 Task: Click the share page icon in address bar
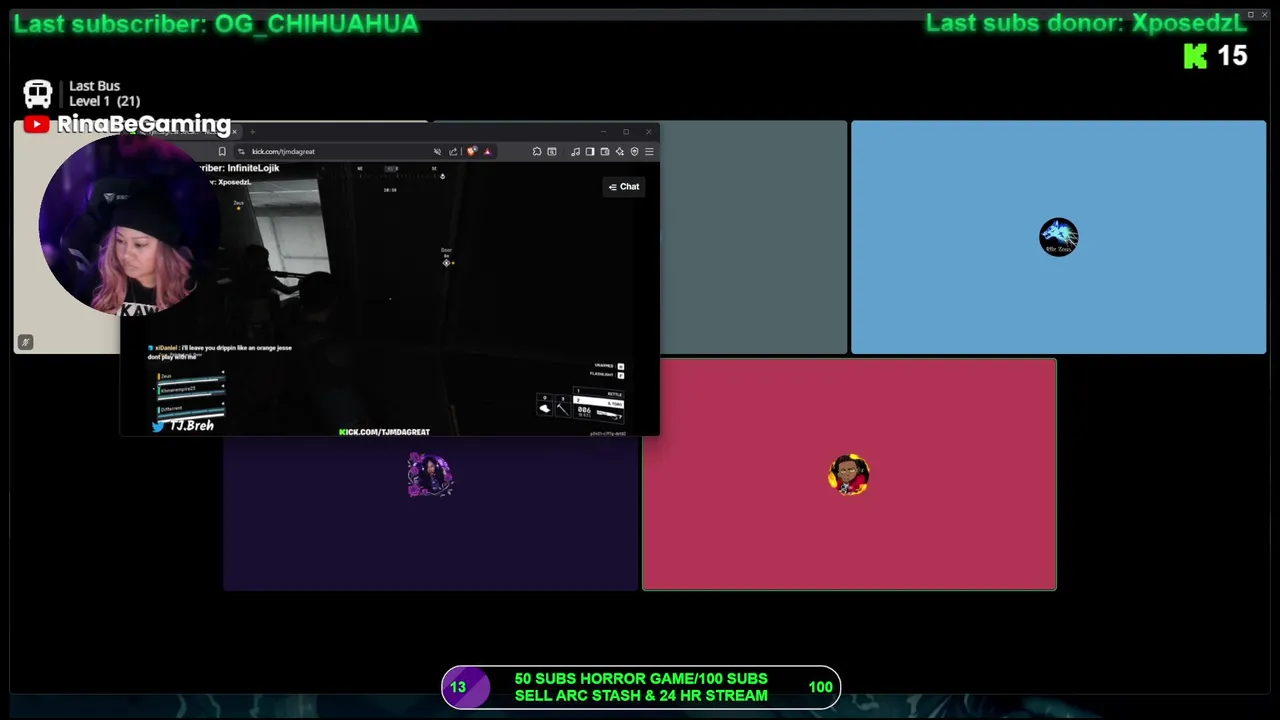tap(453, 152)
